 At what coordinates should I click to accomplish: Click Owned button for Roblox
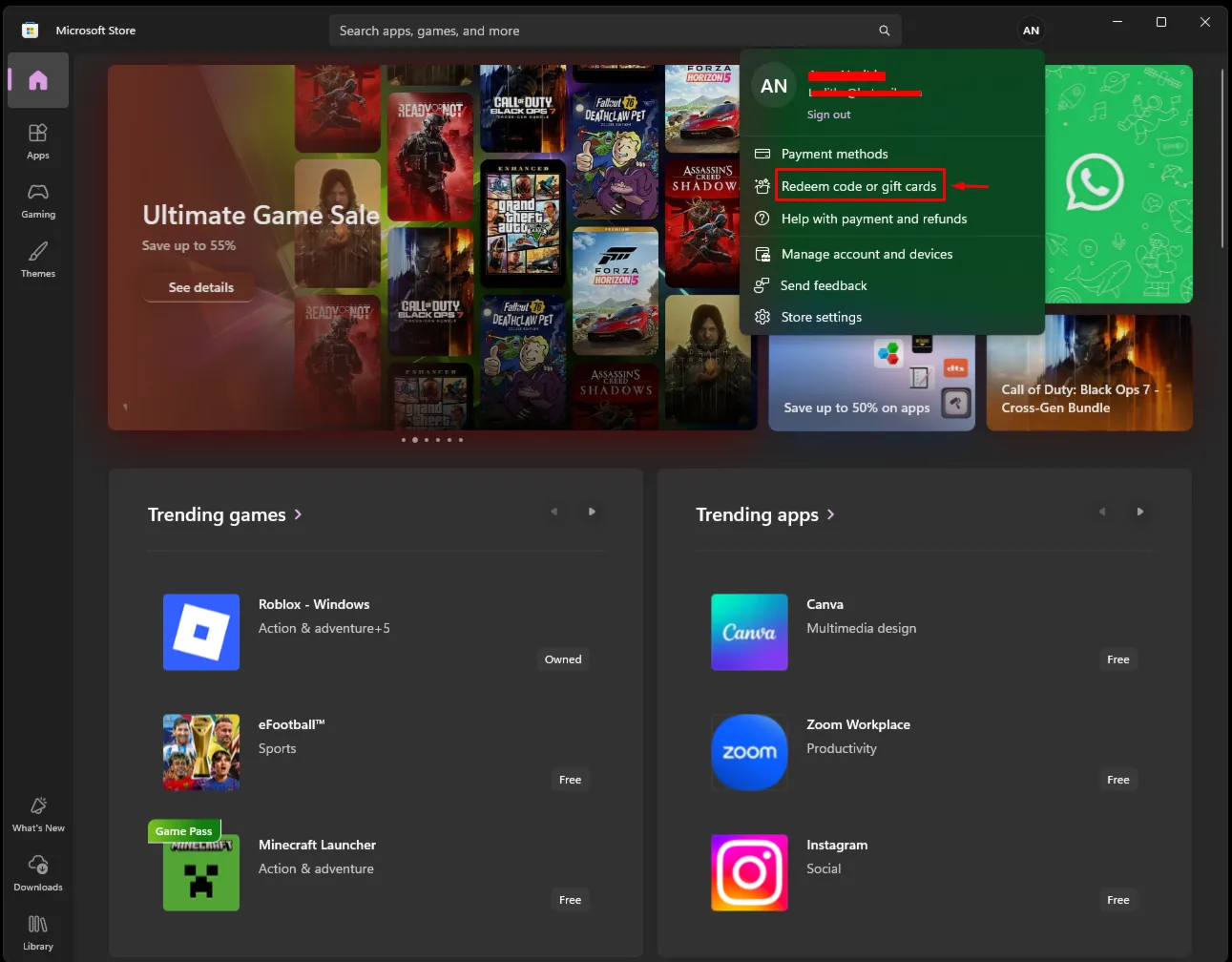coord(563,659)
